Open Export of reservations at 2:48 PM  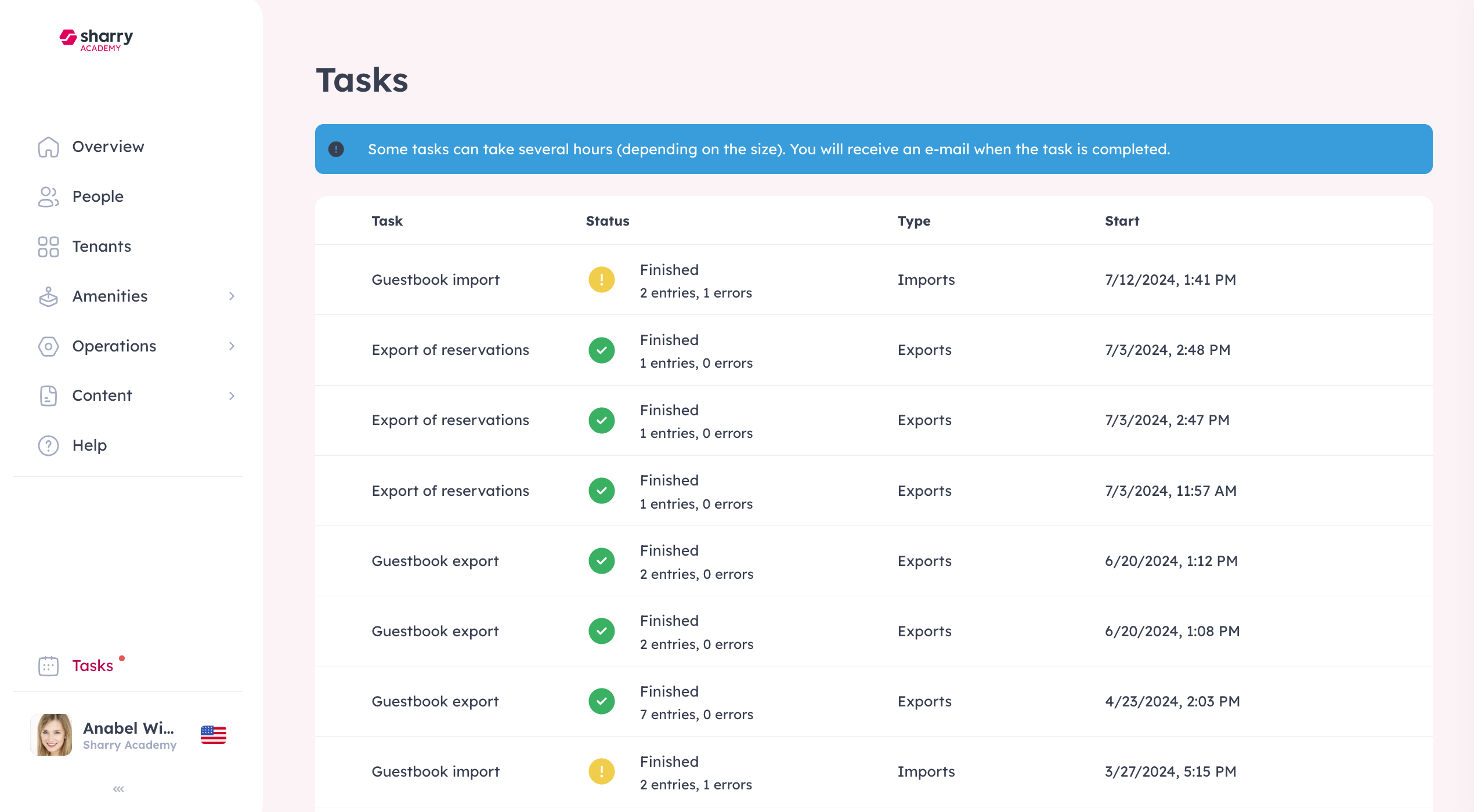pos(450,350)
